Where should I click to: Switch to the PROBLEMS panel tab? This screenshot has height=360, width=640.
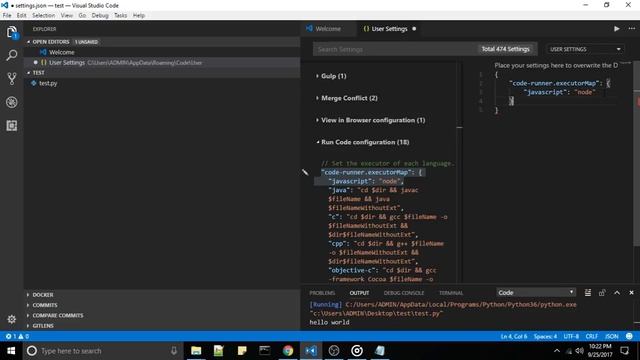click(x=322, y=293)
